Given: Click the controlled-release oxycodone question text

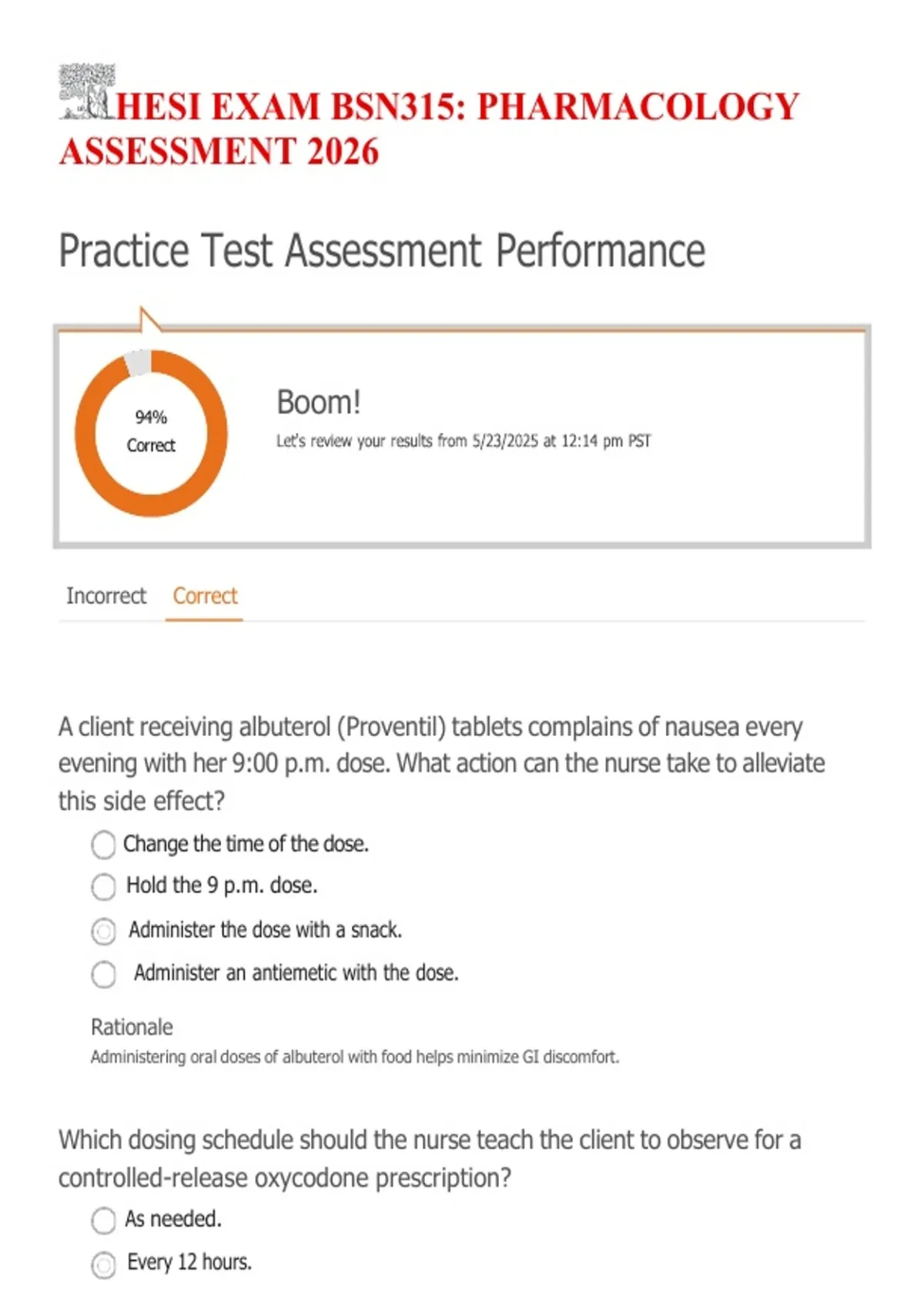Looking at the screenshot, I should tap(430, 1159).
